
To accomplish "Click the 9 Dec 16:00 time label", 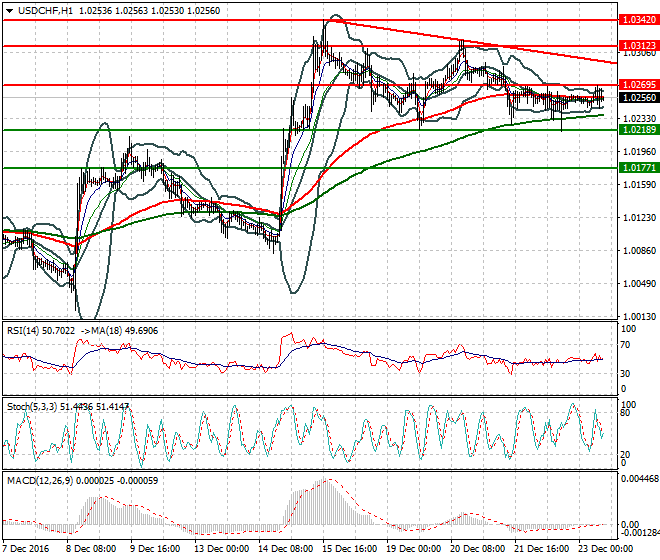I will pyautogui.click(x=155, y=549).
